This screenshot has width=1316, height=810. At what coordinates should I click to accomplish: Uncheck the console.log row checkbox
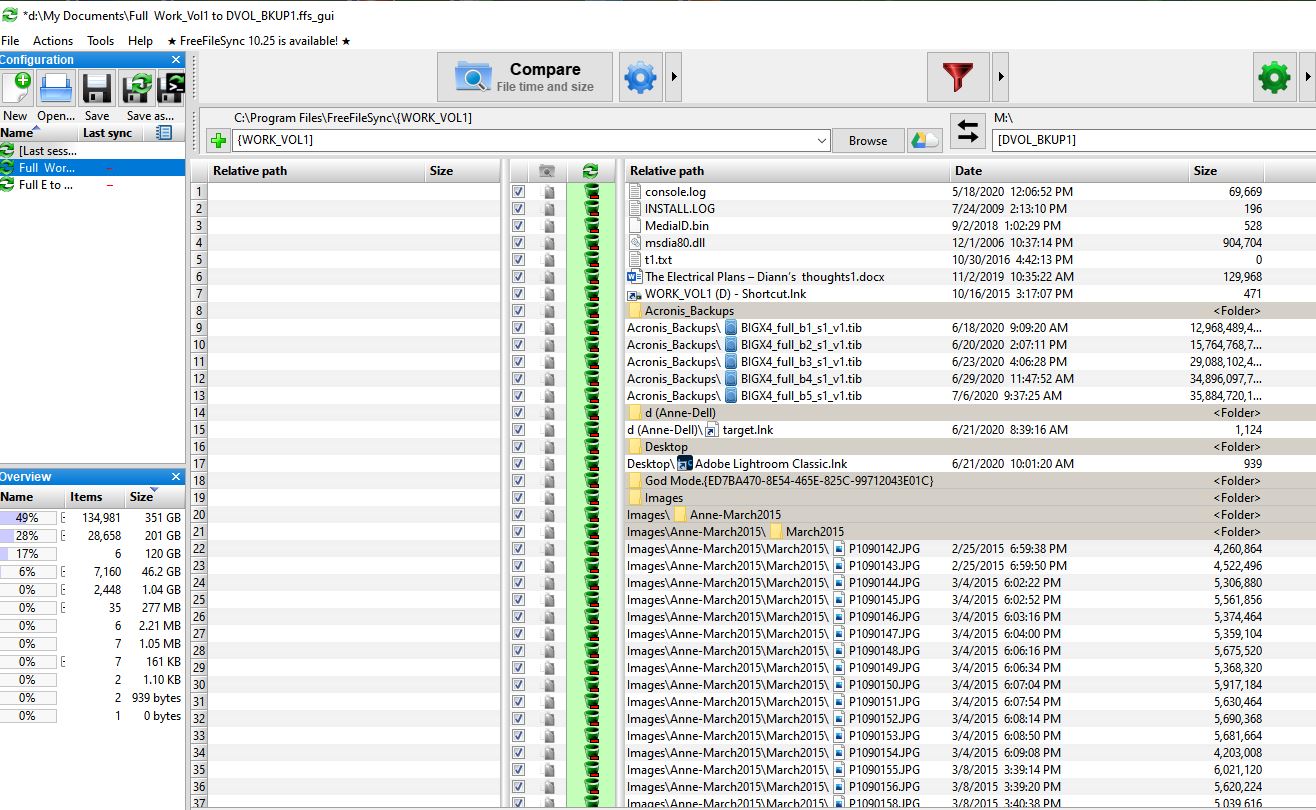518,192
